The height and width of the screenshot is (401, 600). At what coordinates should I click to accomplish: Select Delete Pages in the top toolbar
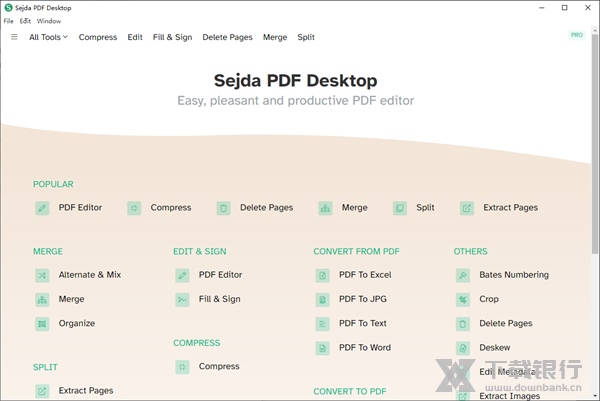tap(227, 37)
